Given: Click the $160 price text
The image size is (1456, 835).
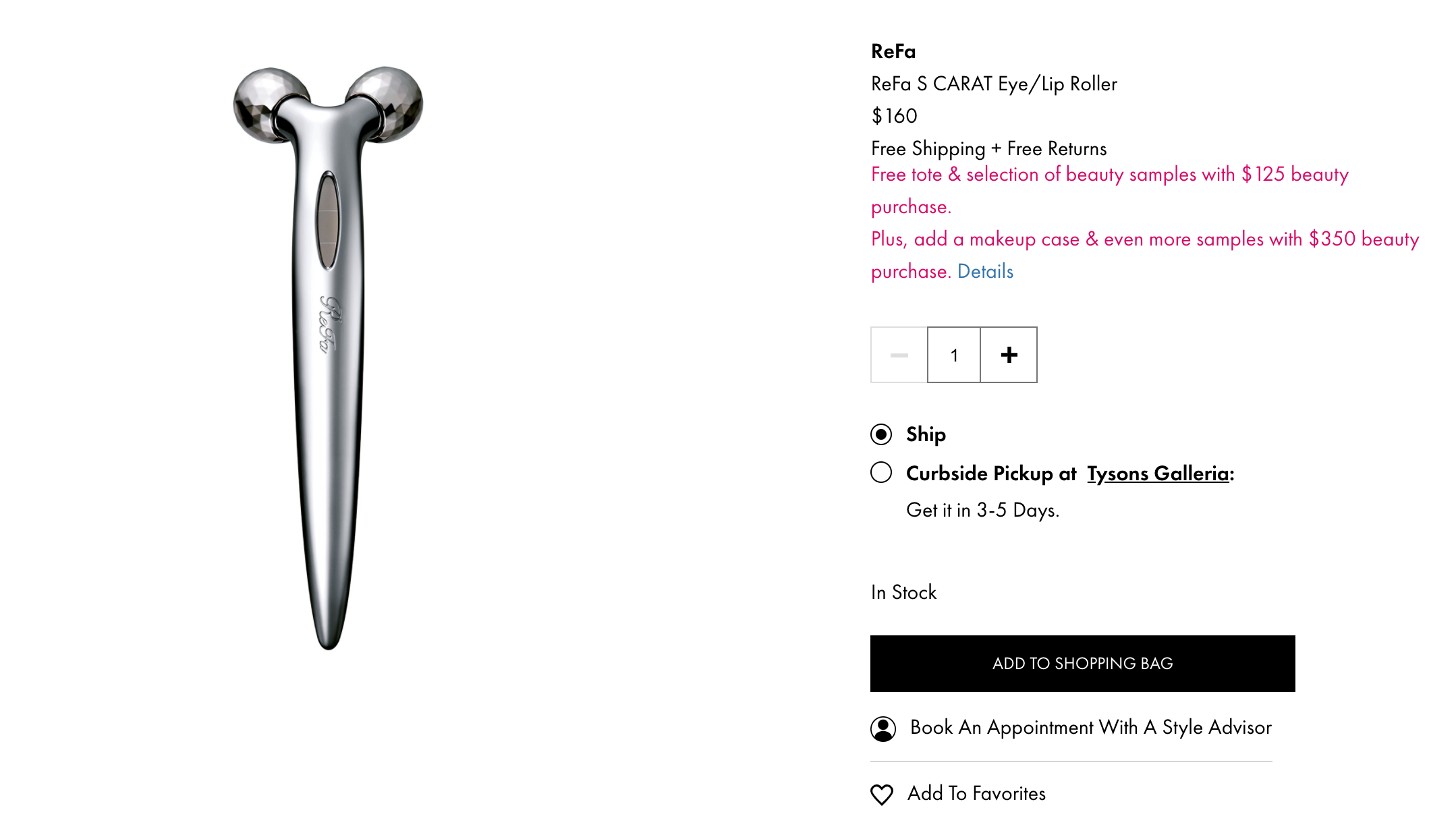Looking at the screenshot, I should pos(894,116).
